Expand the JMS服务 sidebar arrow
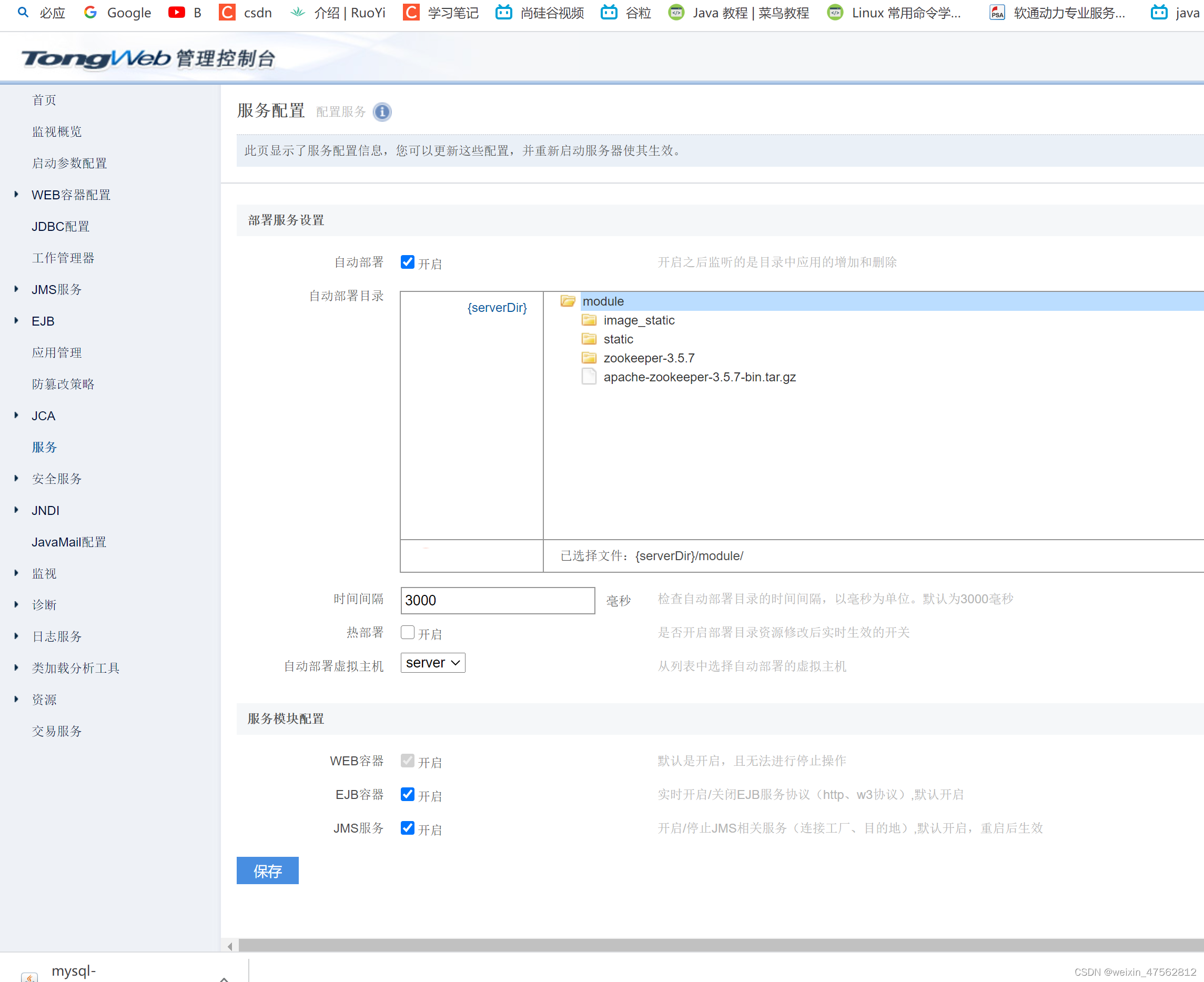 [16, 289]
